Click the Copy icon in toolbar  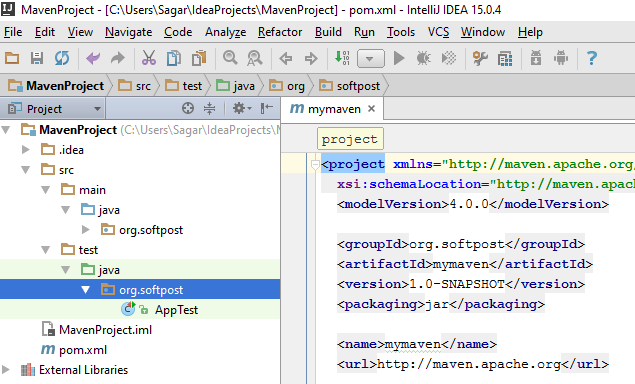coord(174,58)
